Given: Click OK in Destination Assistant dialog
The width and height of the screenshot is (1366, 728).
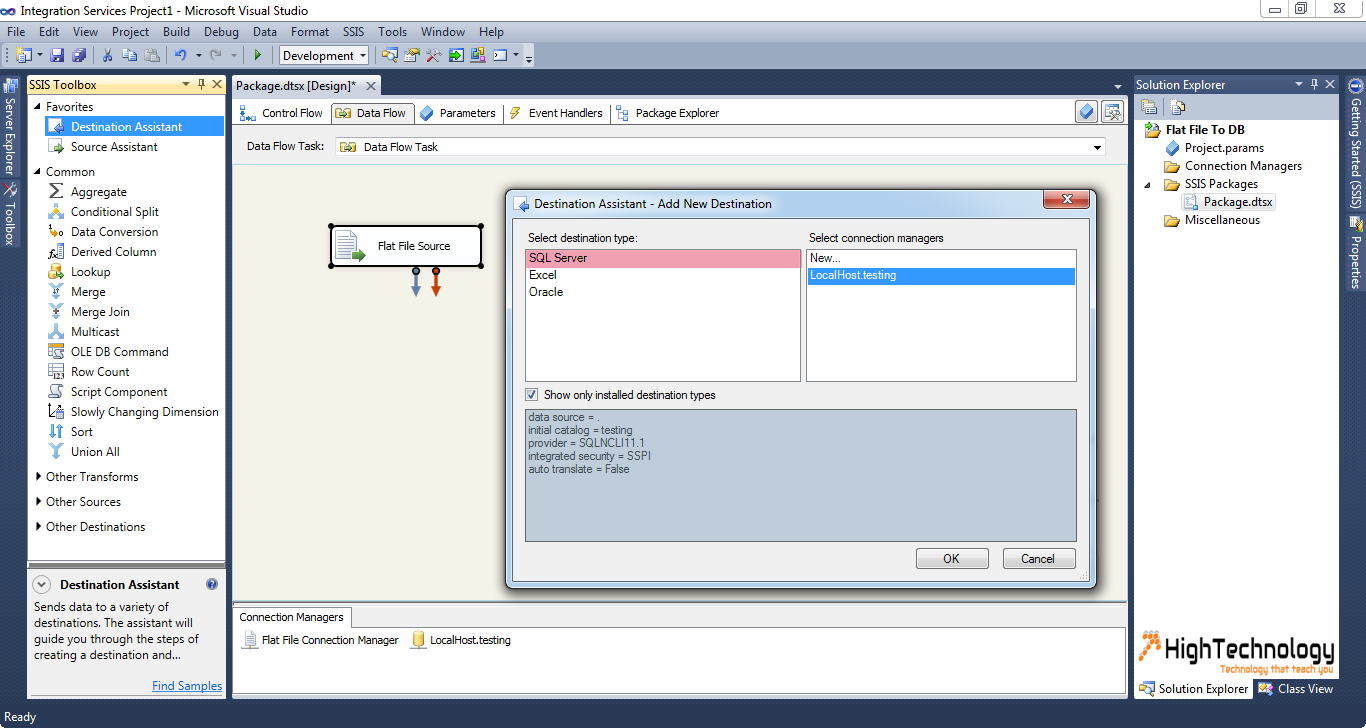Looking at the screenshot, I should coord(951,559).
